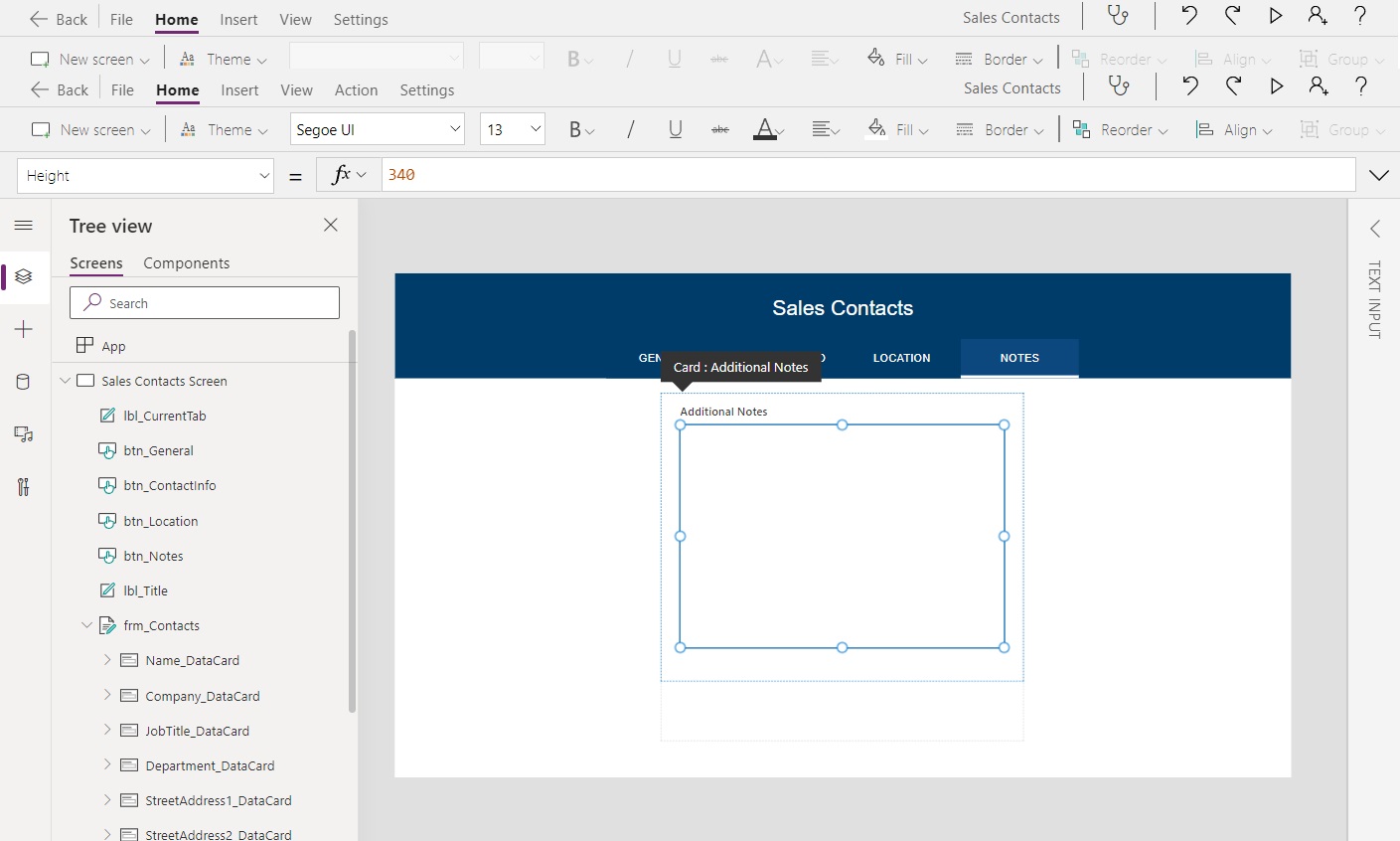Open the Data sources pane (cylinder icon)
The image size is (1400, 841).
click(24, 382)
